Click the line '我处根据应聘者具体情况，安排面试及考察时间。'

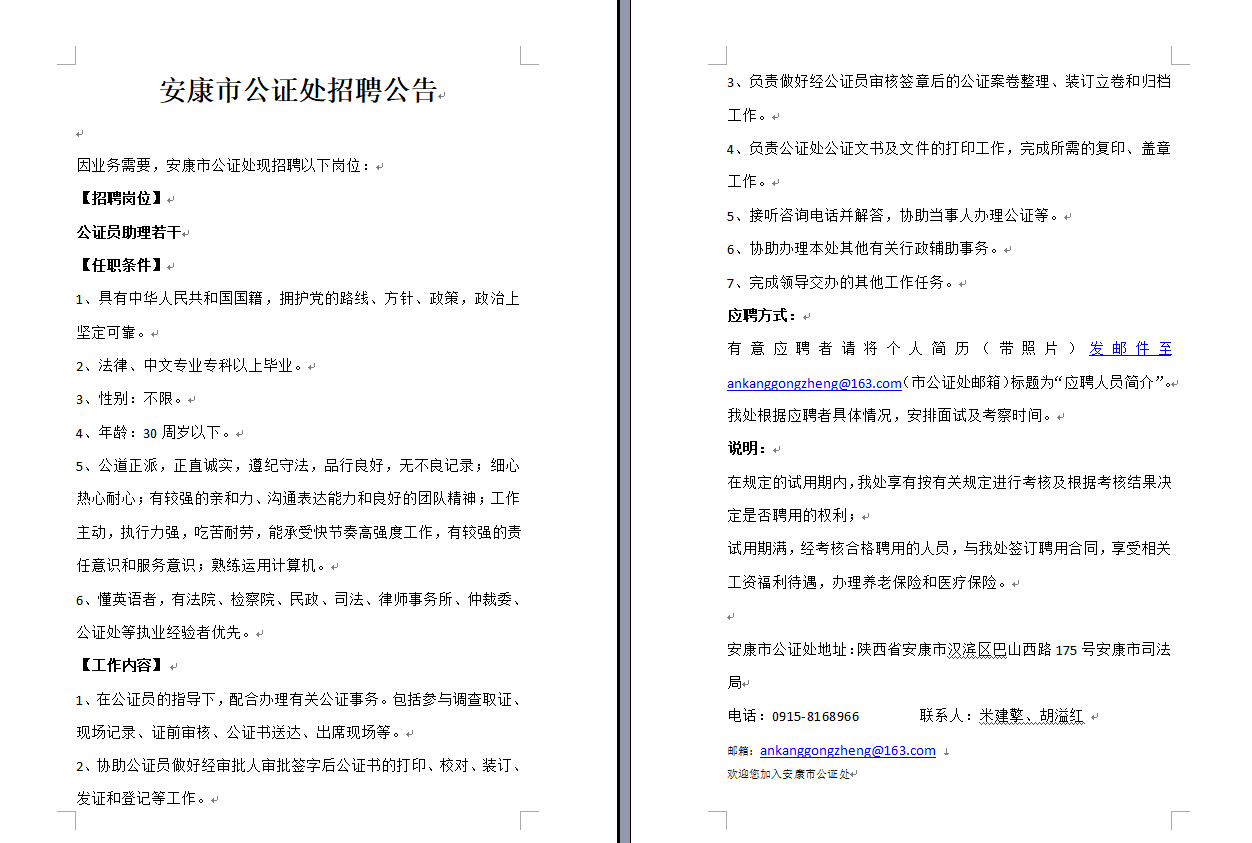890,415
